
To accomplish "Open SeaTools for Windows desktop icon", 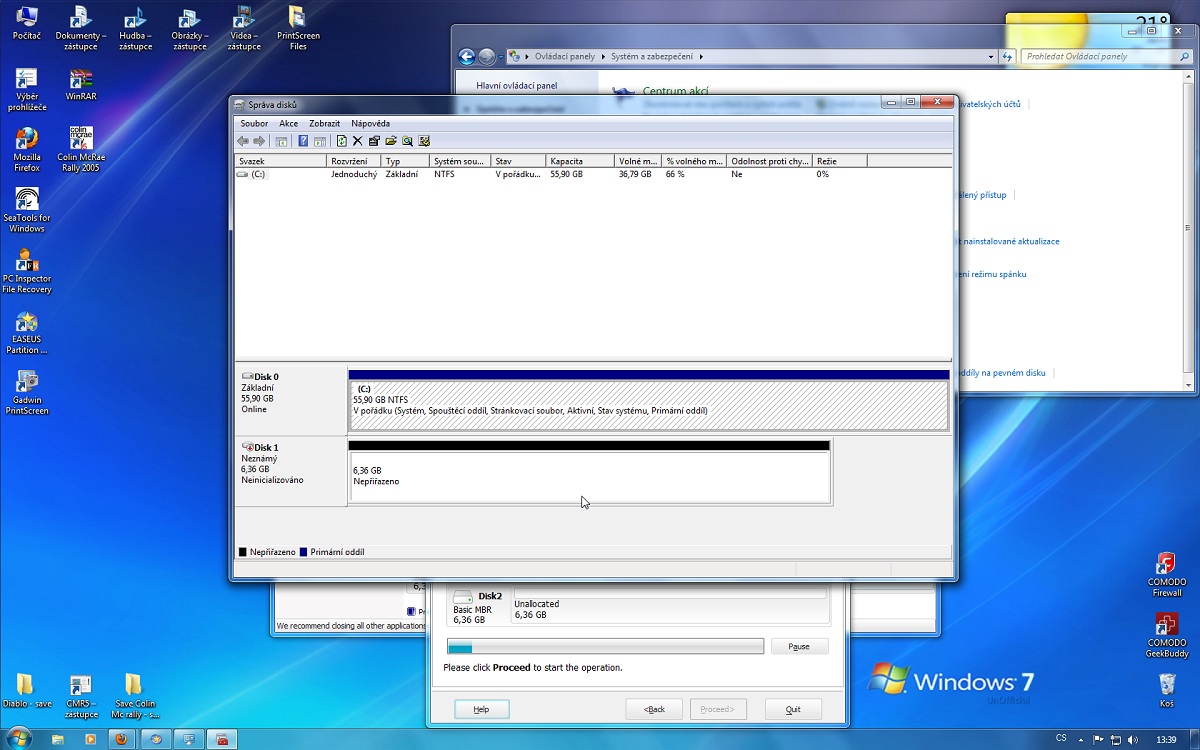I will click(27, 210).
